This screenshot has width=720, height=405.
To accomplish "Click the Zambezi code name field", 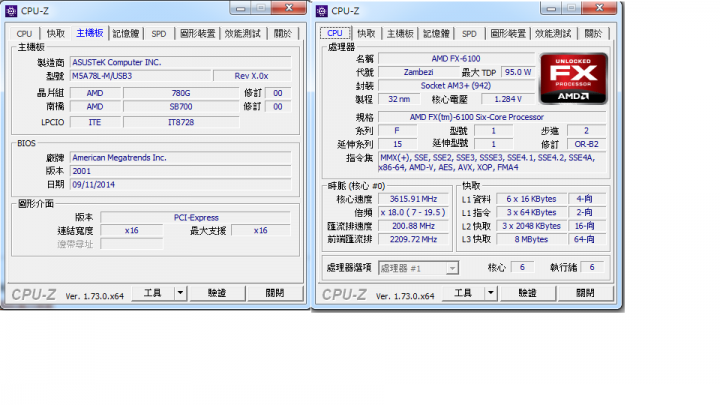I will tap(418, 72).
